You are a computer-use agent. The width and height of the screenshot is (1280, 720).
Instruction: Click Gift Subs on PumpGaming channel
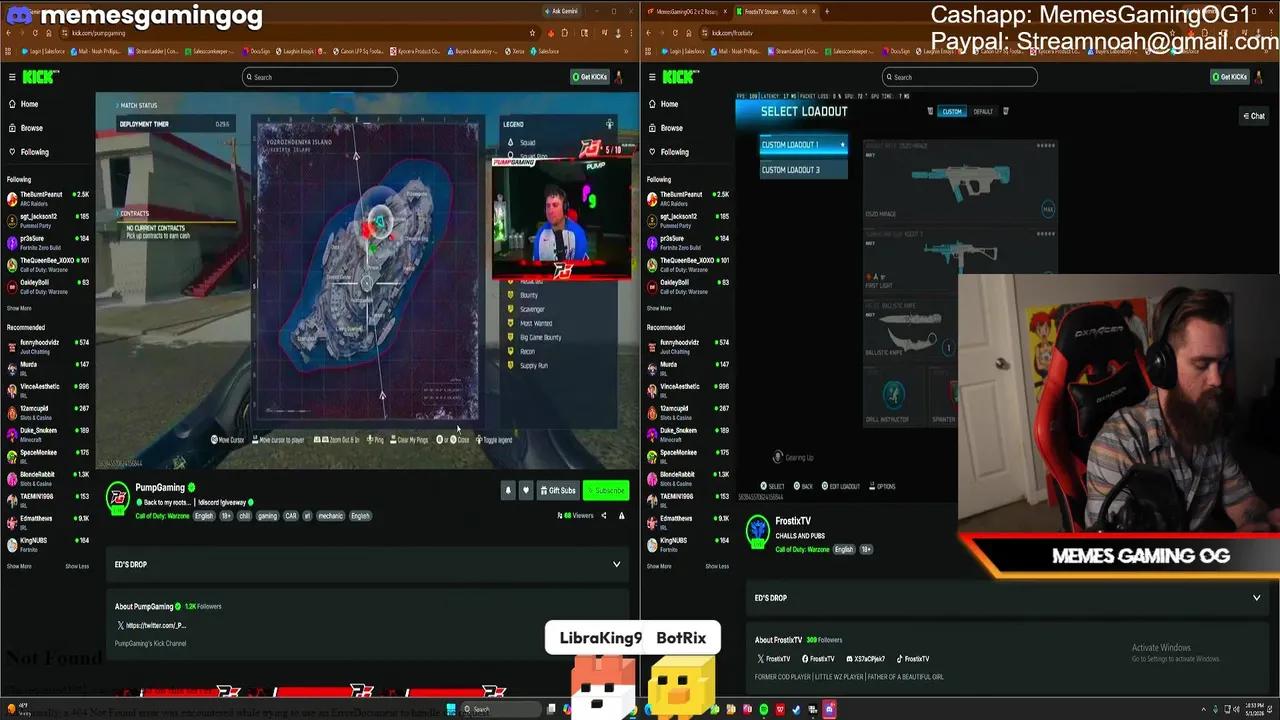pos(558,490)
